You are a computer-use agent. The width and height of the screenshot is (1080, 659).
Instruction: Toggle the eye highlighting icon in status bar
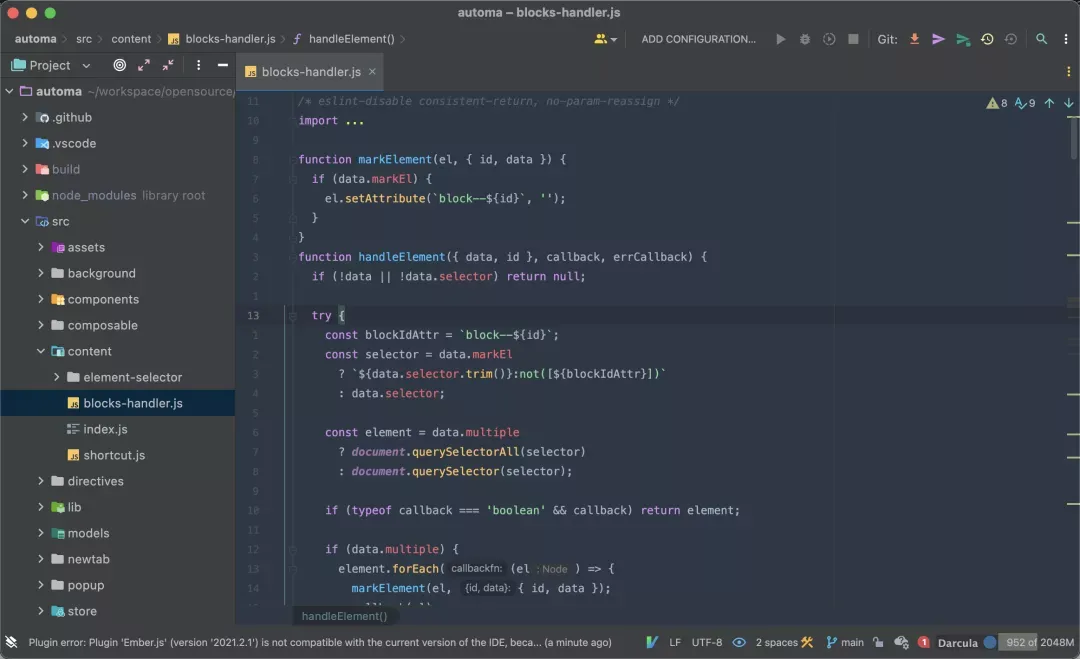(x=739, y=642)
